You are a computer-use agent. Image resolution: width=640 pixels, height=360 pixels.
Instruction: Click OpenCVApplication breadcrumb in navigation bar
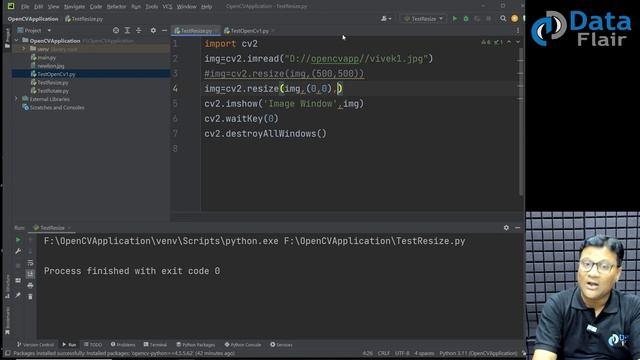[x=33, y=19]
